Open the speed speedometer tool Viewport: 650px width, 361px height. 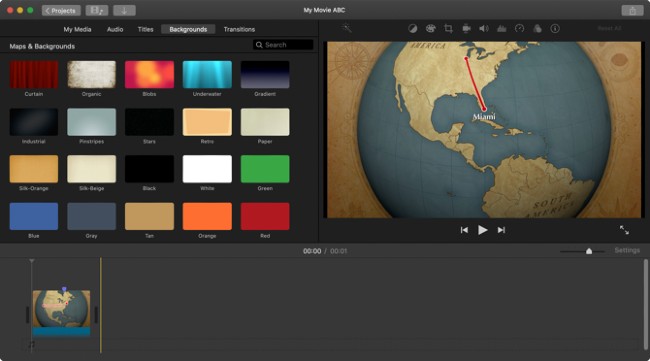click(x=519, y=29)
